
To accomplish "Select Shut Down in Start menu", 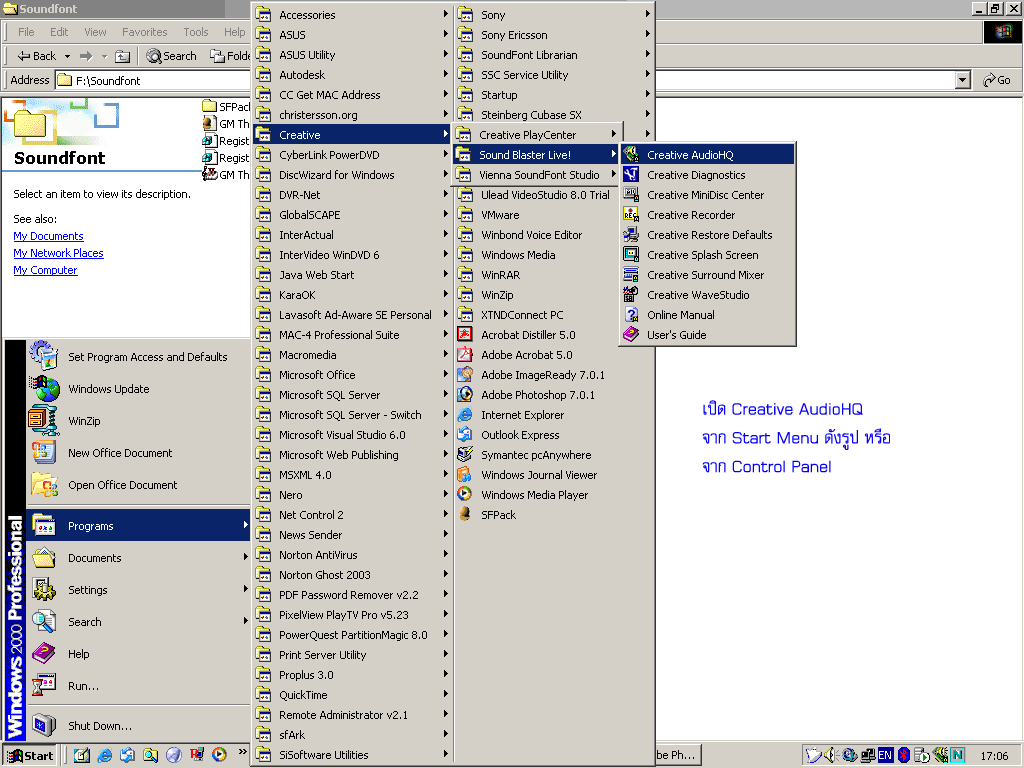I will (x=138, y=726).
